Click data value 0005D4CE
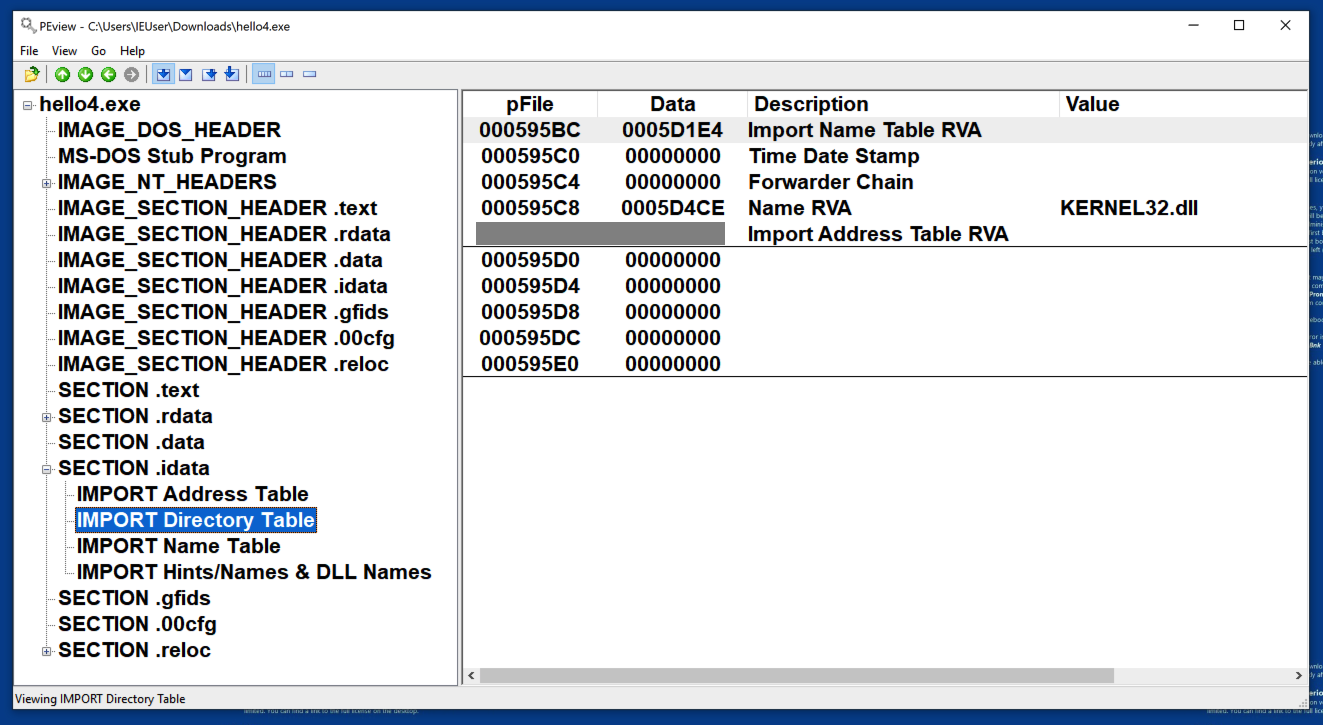1323x725 pixels. tap(673, 208)
